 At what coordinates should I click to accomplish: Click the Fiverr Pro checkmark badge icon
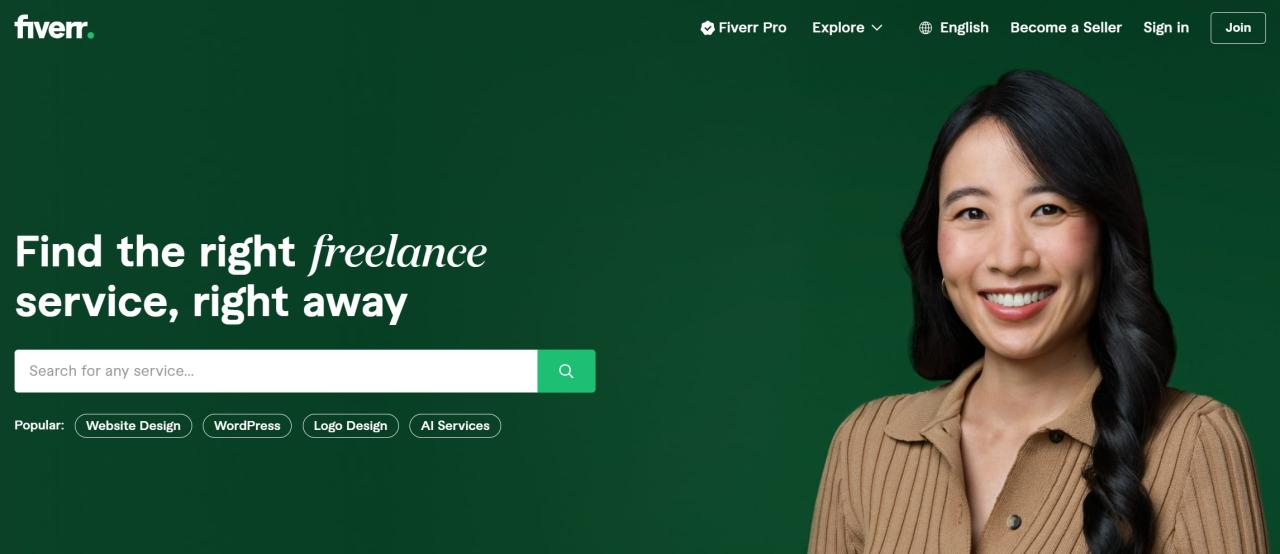pyautogui.click(x=707, y=28)
